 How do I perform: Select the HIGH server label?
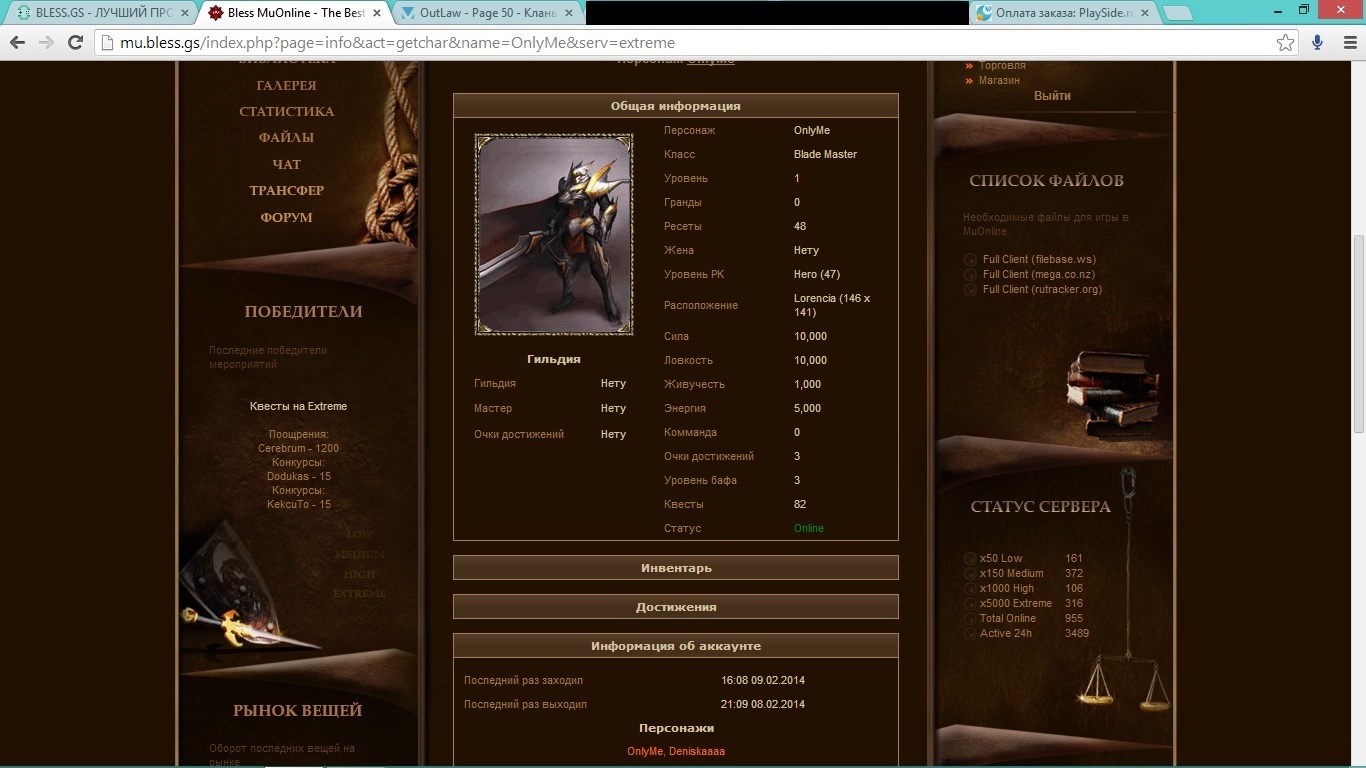pyautogui.click(x=359, y=575)
